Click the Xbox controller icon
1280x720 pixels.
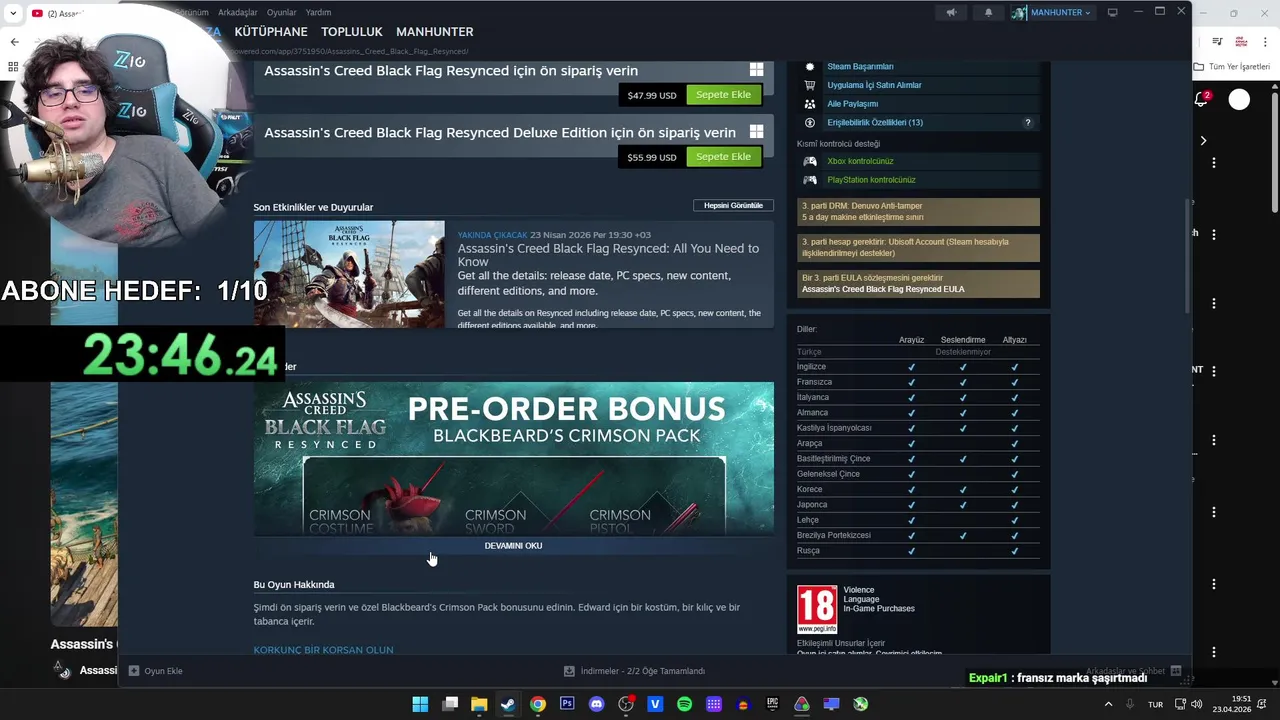pos(810,161)
